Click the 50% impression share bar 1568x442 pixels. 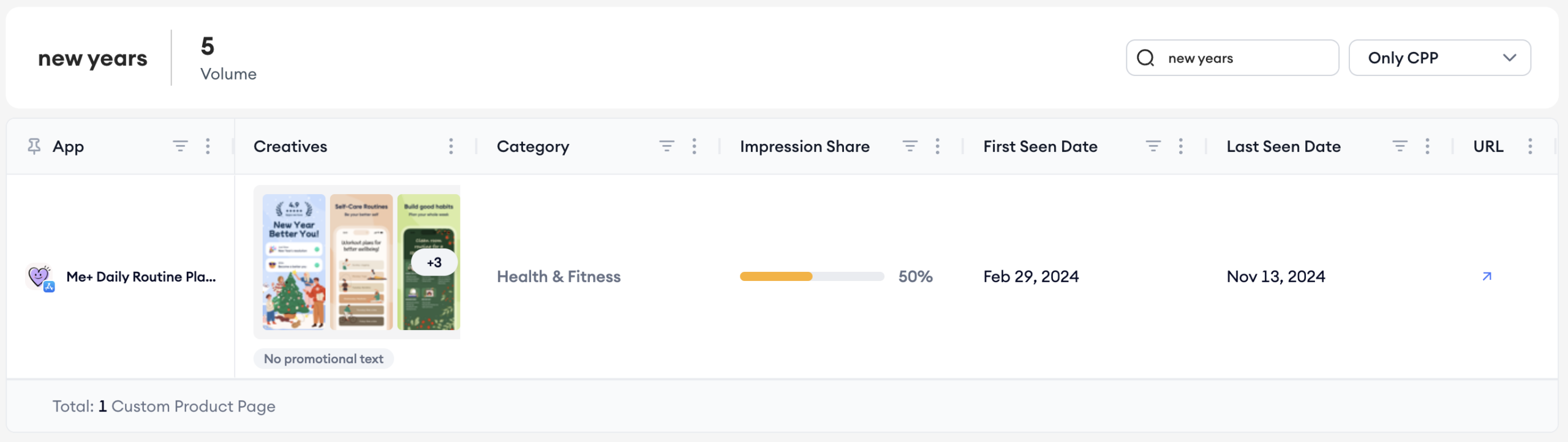pos(812,277)
